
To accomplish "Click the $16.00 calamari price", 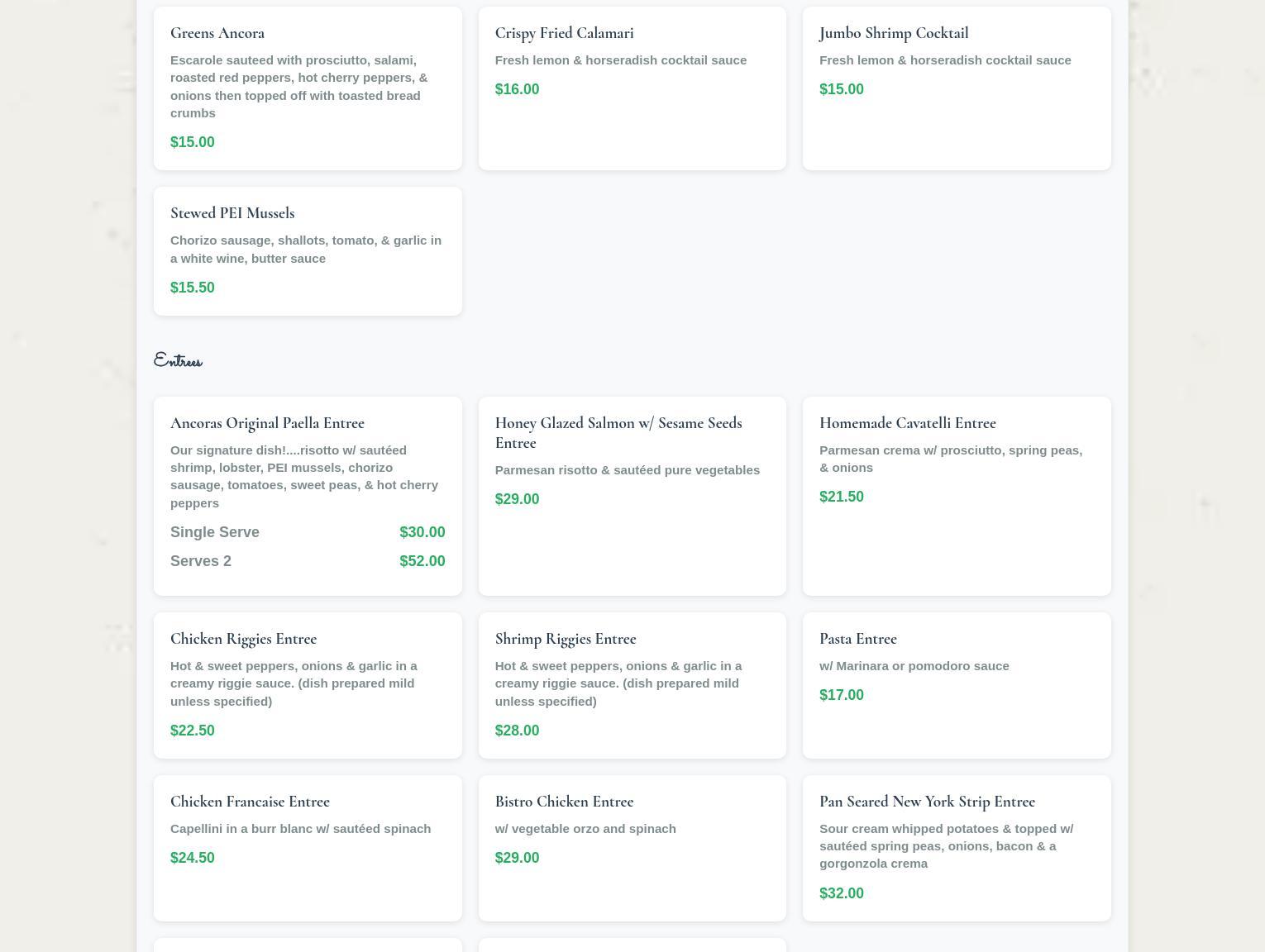I will click(x=517, y=89).
